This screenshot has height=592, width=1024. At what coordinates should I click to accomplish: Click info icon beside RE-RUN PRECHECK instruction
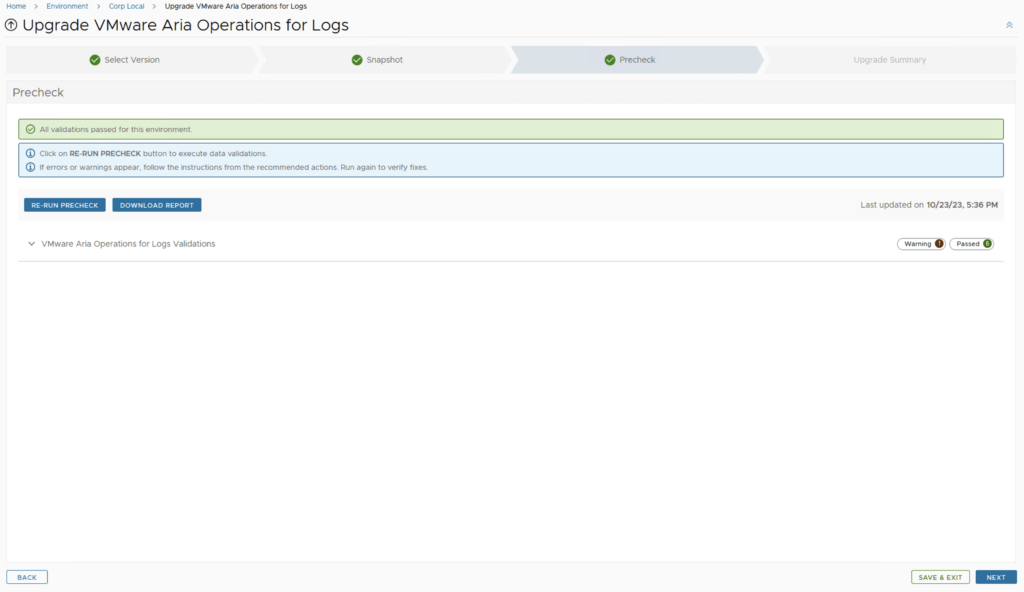pyautogui.click(x=30, y=154)
